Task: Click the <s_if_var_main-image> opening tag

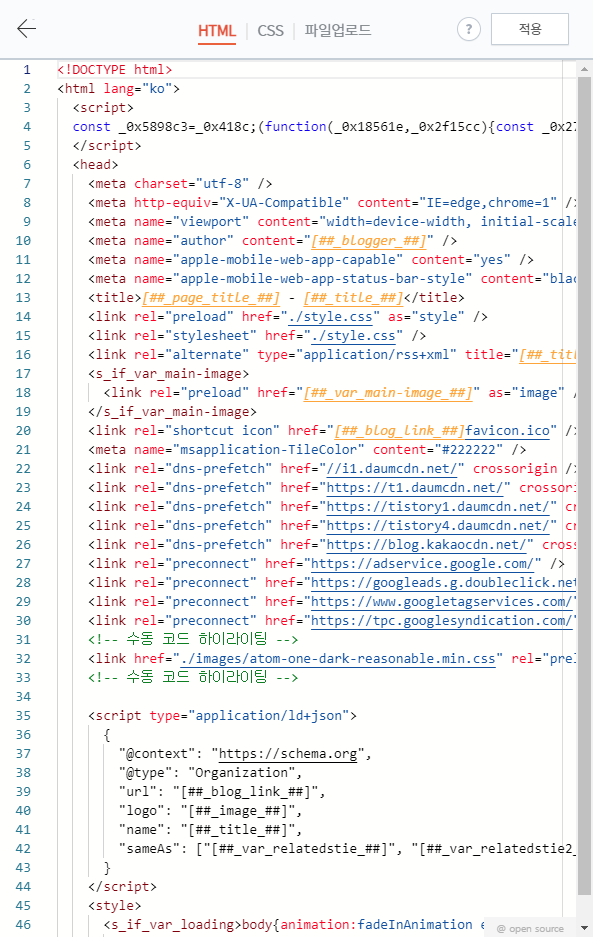Action: pyautogui.click(x=169, y=374)
